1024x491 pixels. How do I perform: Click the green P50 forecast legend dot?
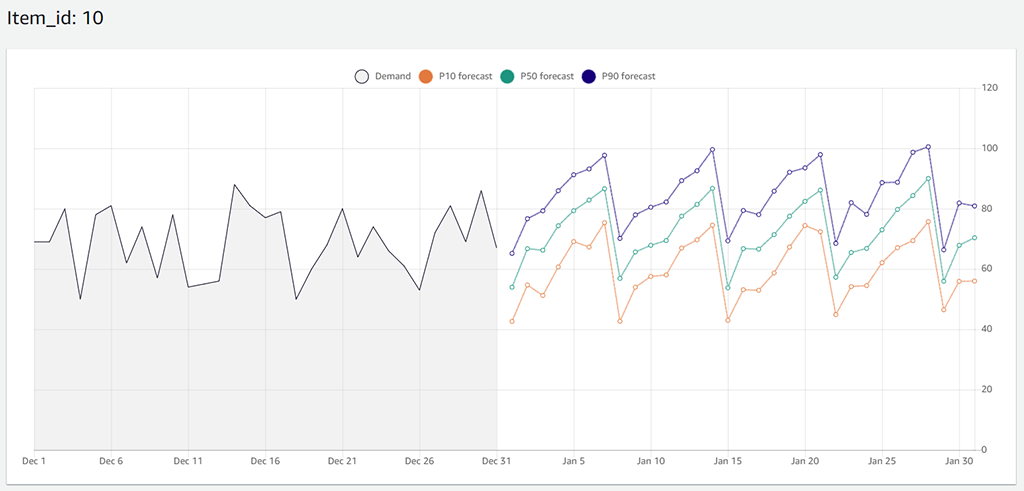coord(508,76)
